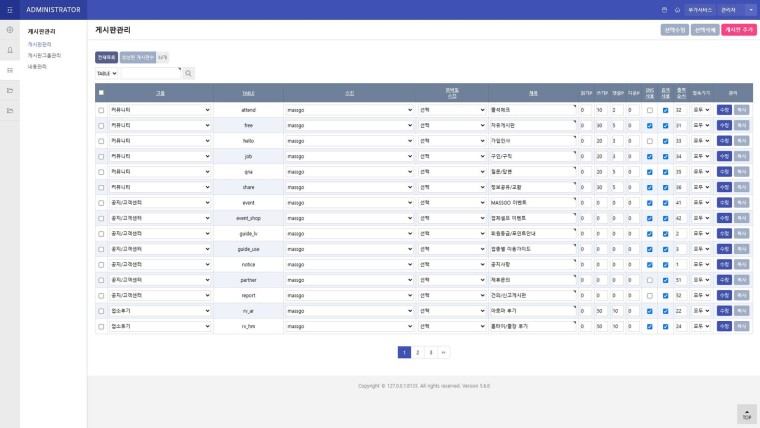
Task: Jump to top with the TOP arrow
Action: pyautogui.click(x=747, y=414)
